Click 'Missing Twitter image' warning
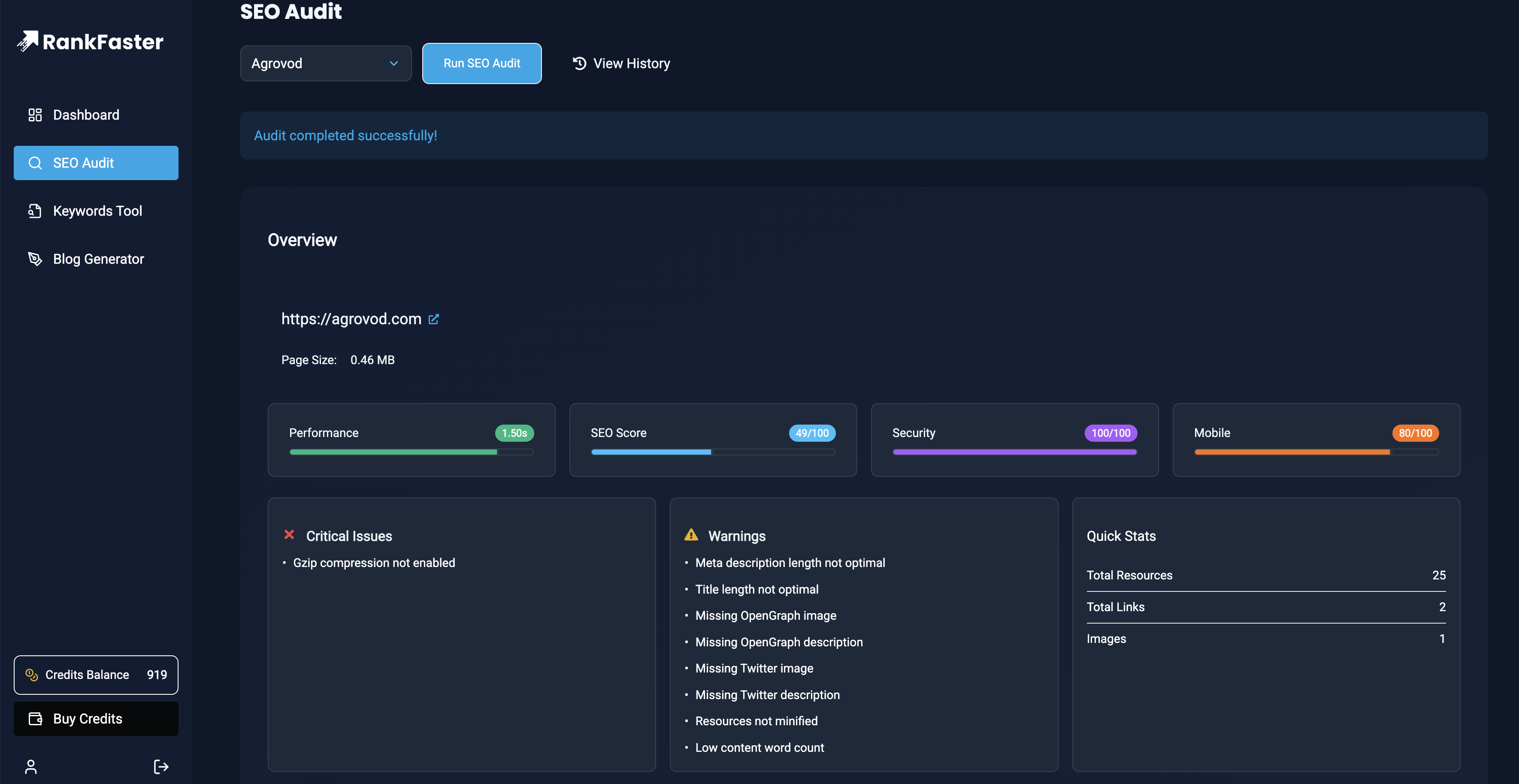This screenshot has width=1519, height=784. [x=754, y=669]
